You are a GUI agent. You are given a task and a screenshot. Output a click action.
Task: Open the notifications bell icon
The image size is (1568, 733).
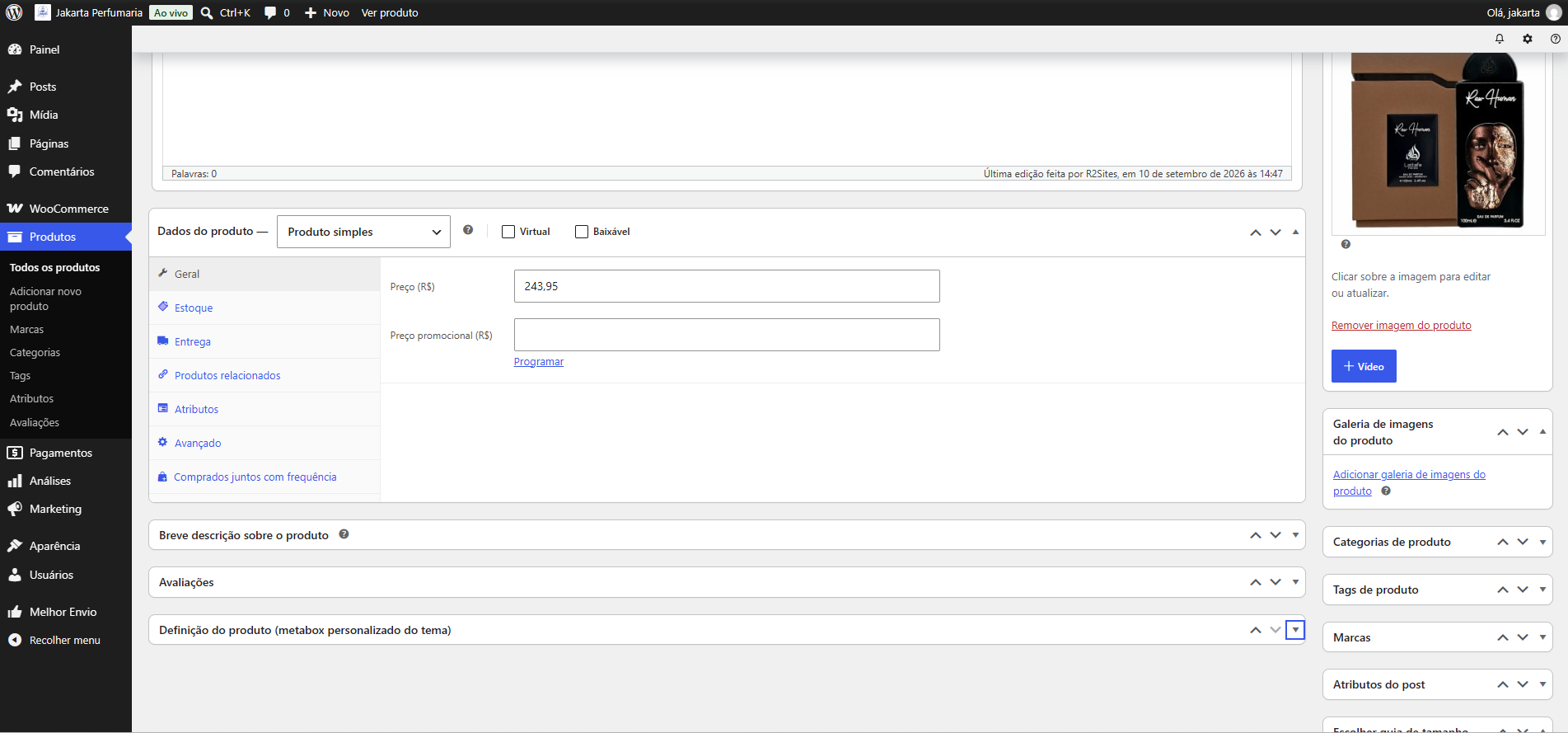point(1500,39)
